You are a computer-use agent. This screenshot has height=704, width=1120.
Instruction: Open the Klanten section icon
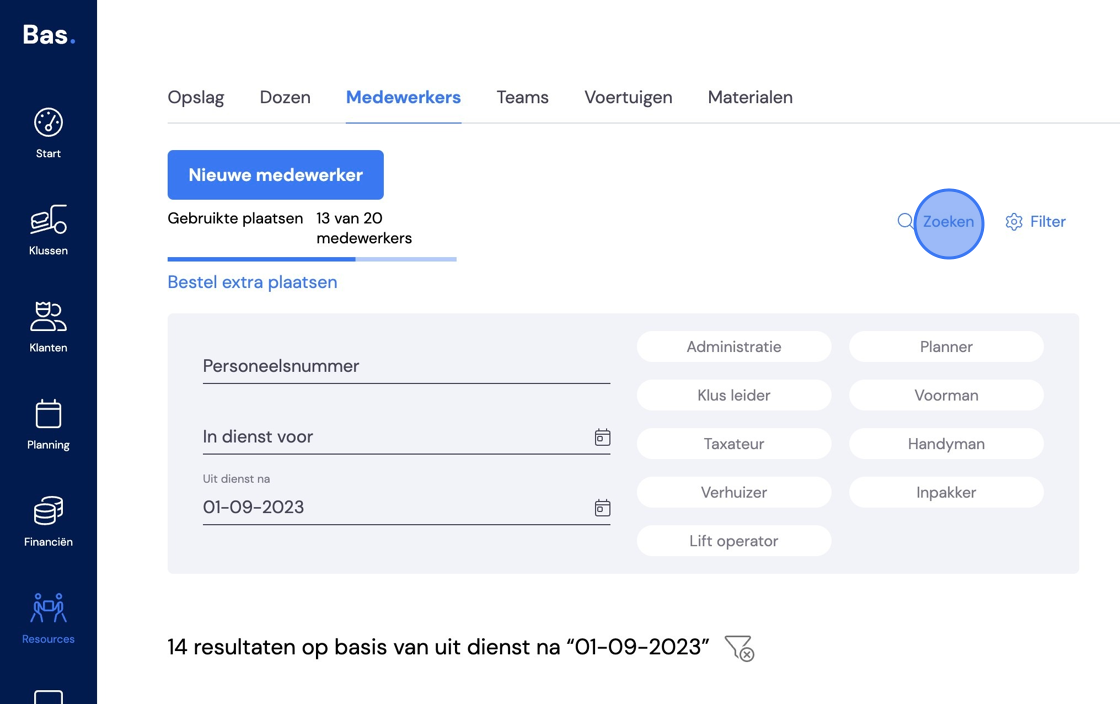(x=49, y=316)
